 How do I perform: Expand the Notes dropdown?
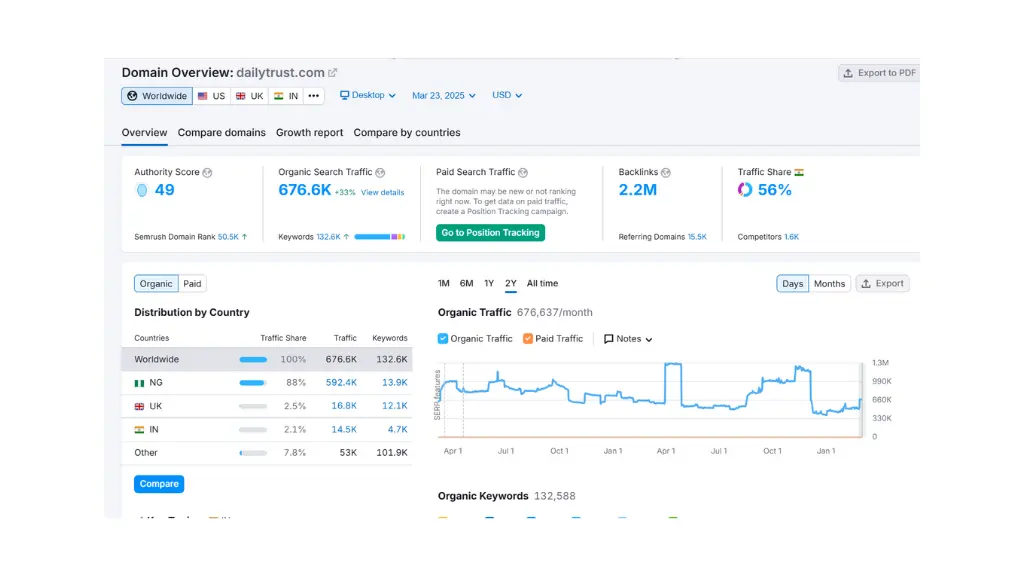(x=628, y=339)
